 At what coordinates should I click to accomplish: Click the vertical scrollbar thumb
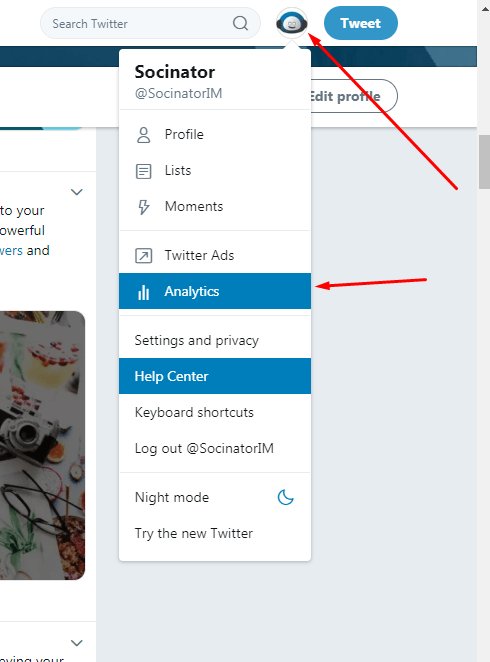coord(484,162)
